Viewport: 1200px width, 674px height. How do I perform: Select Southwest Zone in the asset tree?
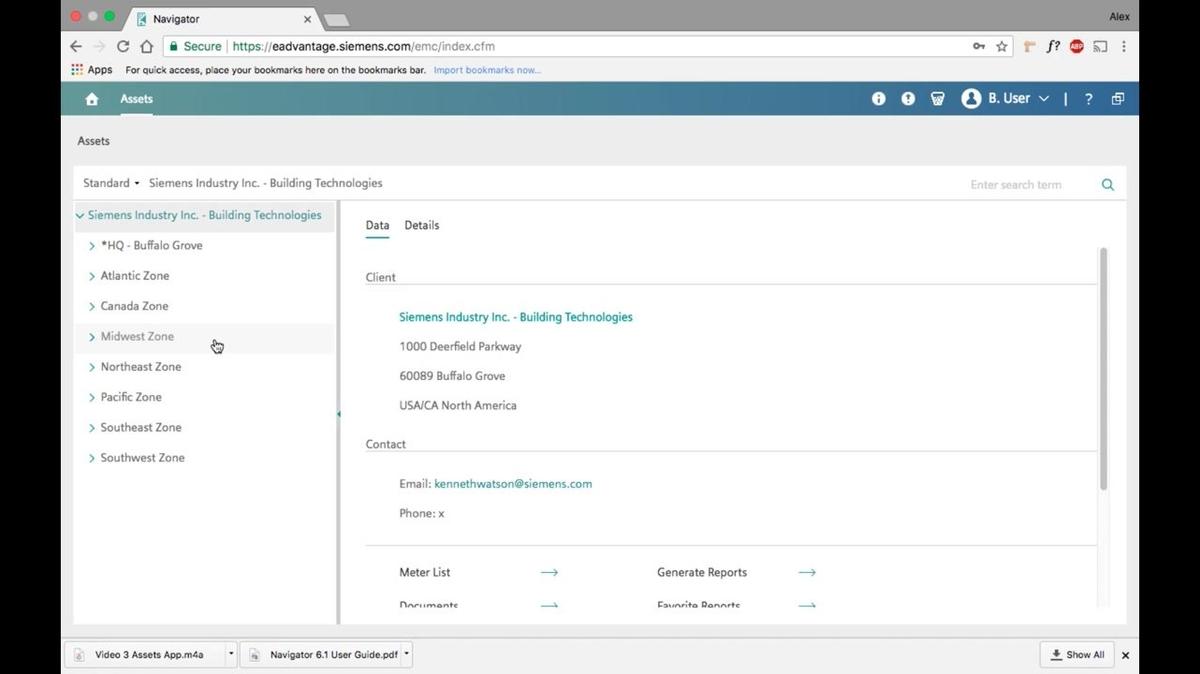[143, 458]
